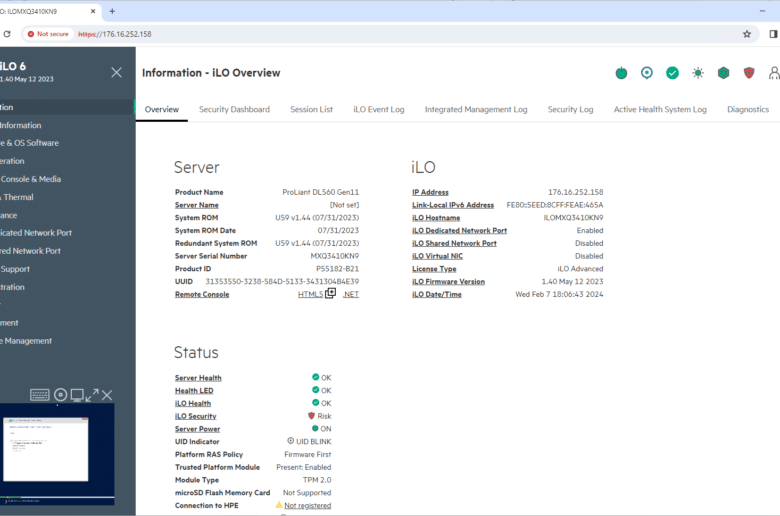Click the iLO Hostname link
The height and width of the screenshot is (516, 780).
pyautogui.click(x=436, y=218)
